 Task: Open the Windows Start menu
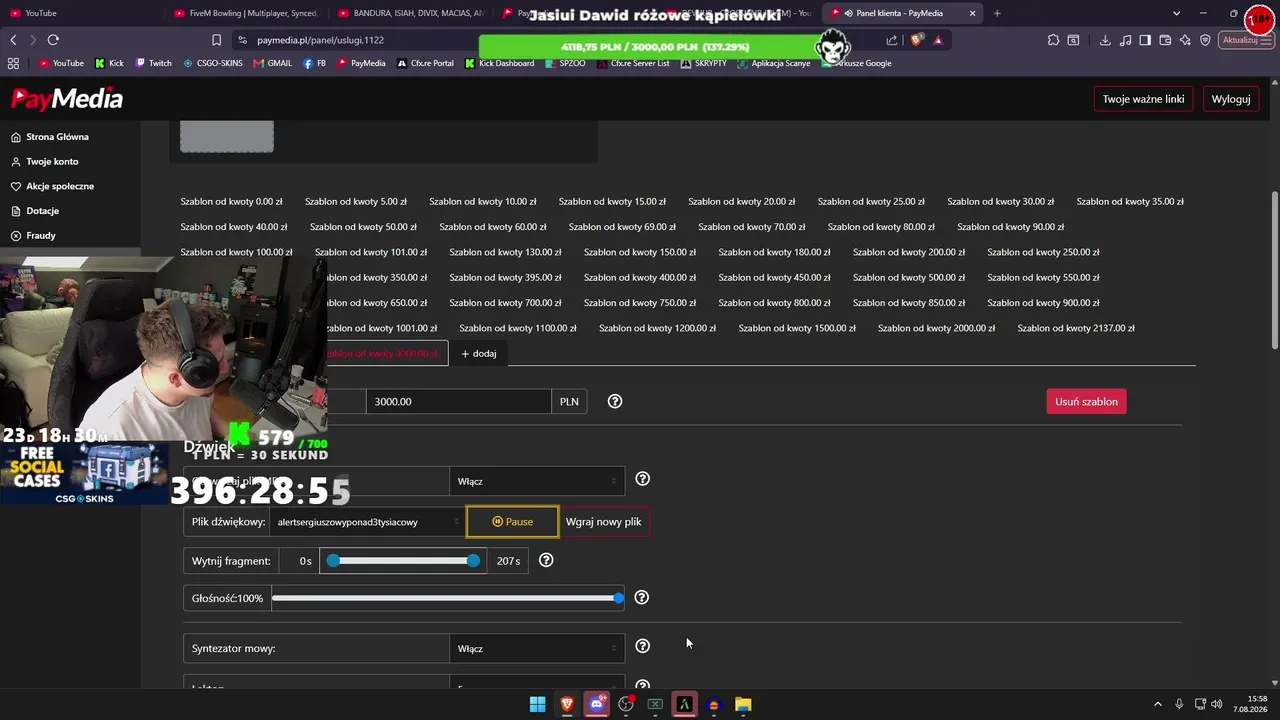coord(538,704)
